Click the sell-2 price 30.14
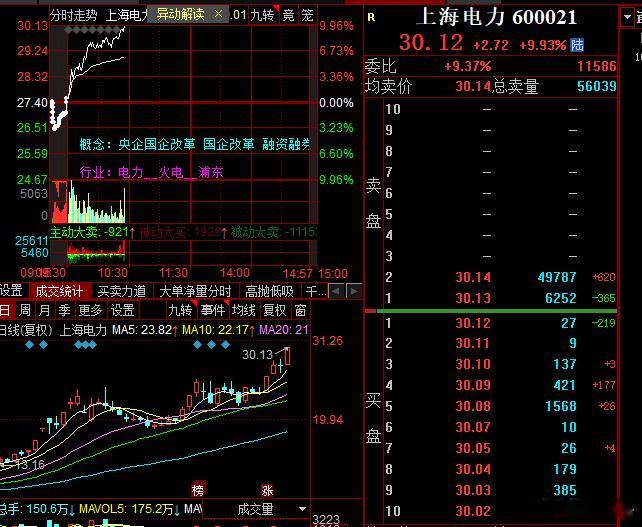642x527 pixels. pyautogui.click(x=473, y=277)
